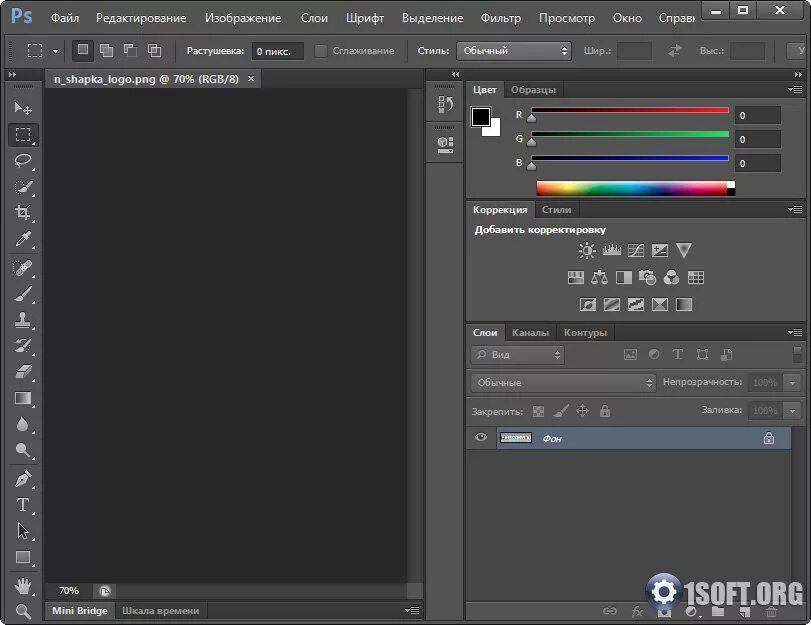Open the Color panel flyout menu
Screen dimensions: 811x625
tap(795, 90)
